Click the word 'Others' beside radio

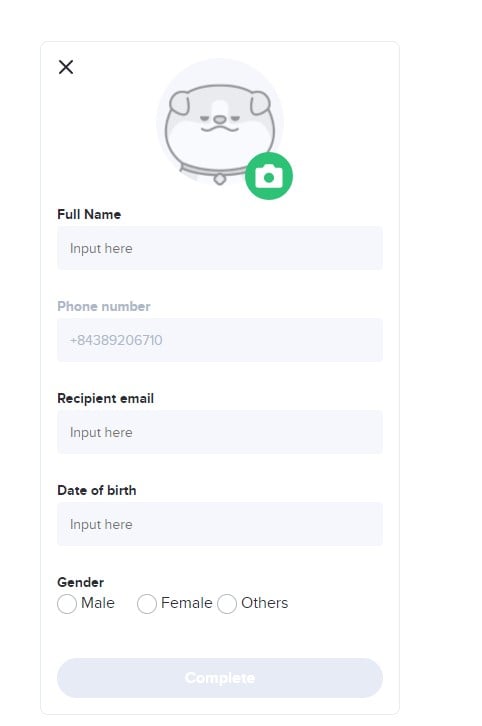coord(265,603)
